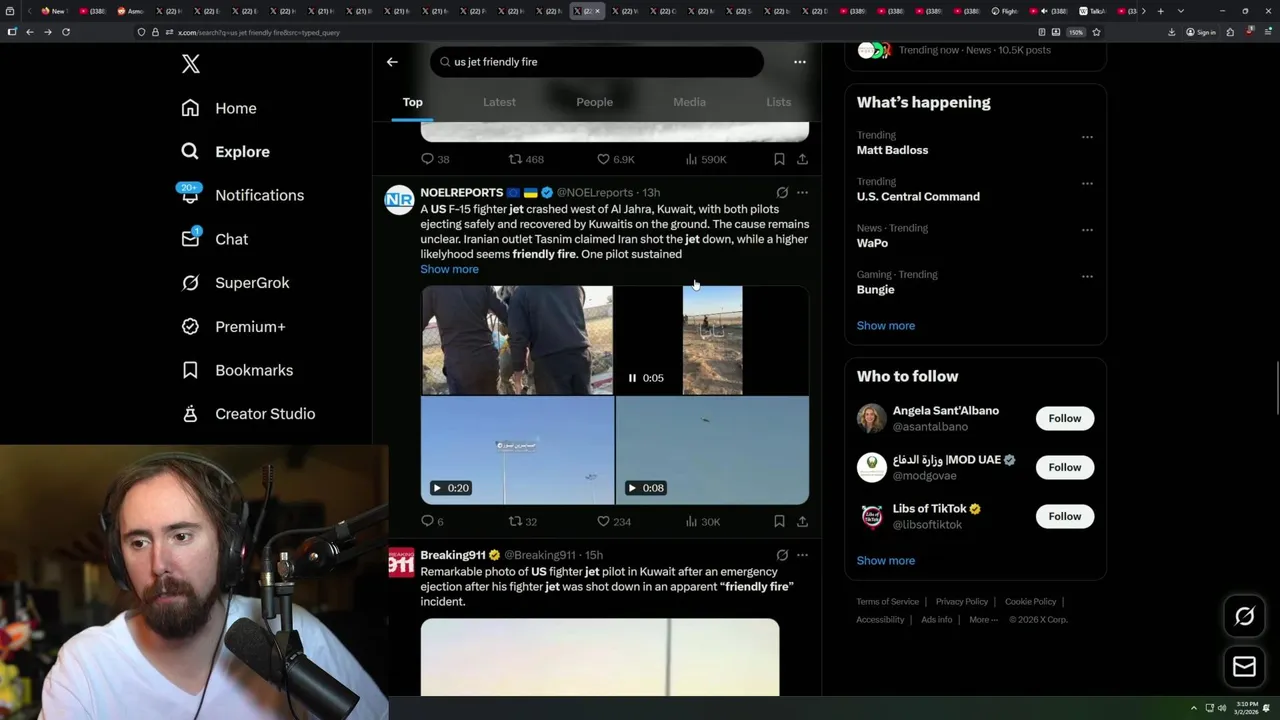Screen dimensions: 1280x720
Task: Like the NOELREPORTS post with 234 likes
Action: [613, 521]
